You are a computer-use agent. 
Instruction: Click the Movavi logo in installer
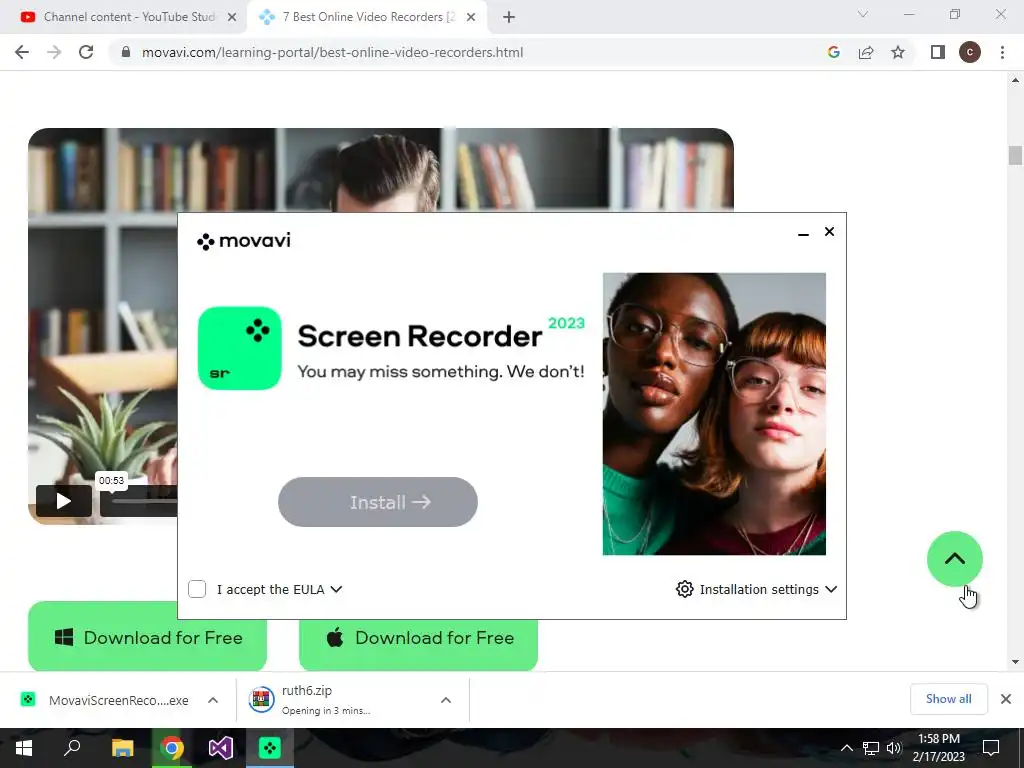pyautogui.click(x=244, y=241)
